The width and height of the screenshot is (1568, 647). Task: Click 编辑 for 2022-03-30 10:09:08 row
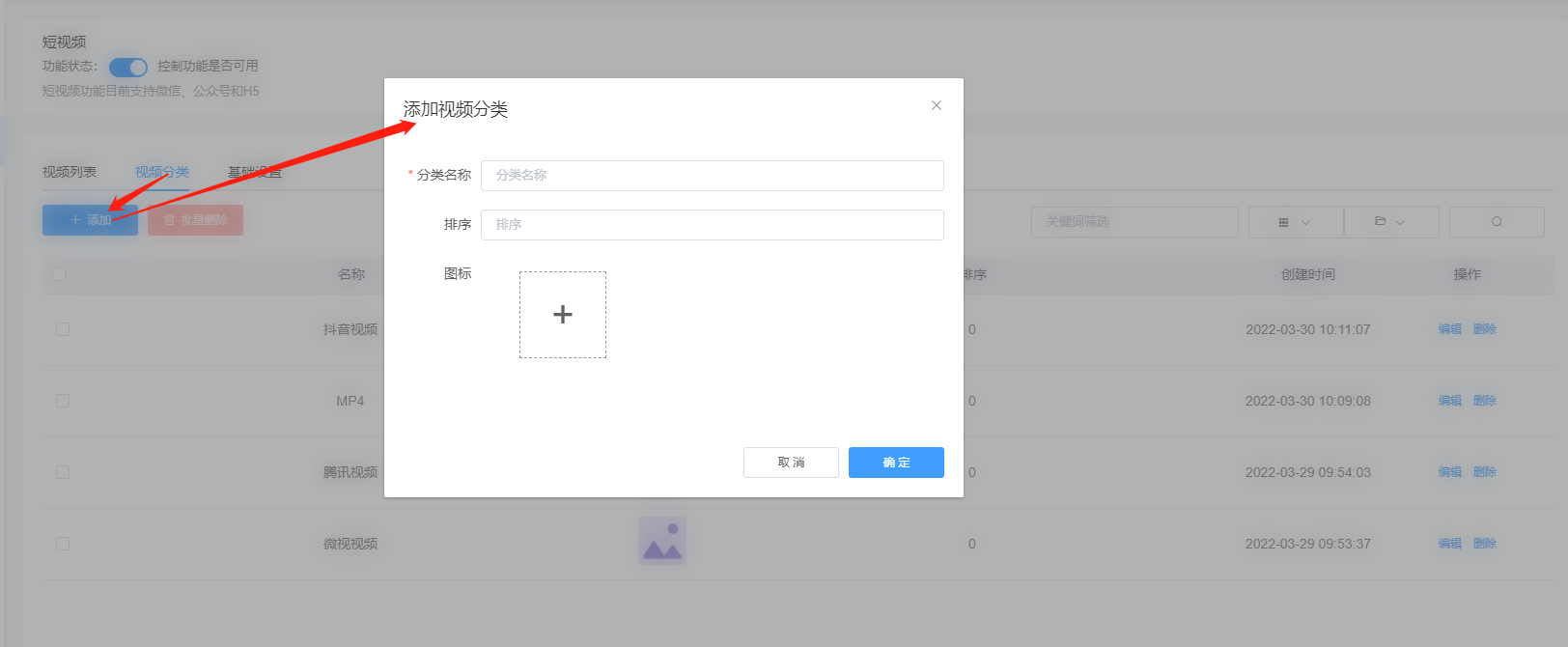coord(1450,401)
